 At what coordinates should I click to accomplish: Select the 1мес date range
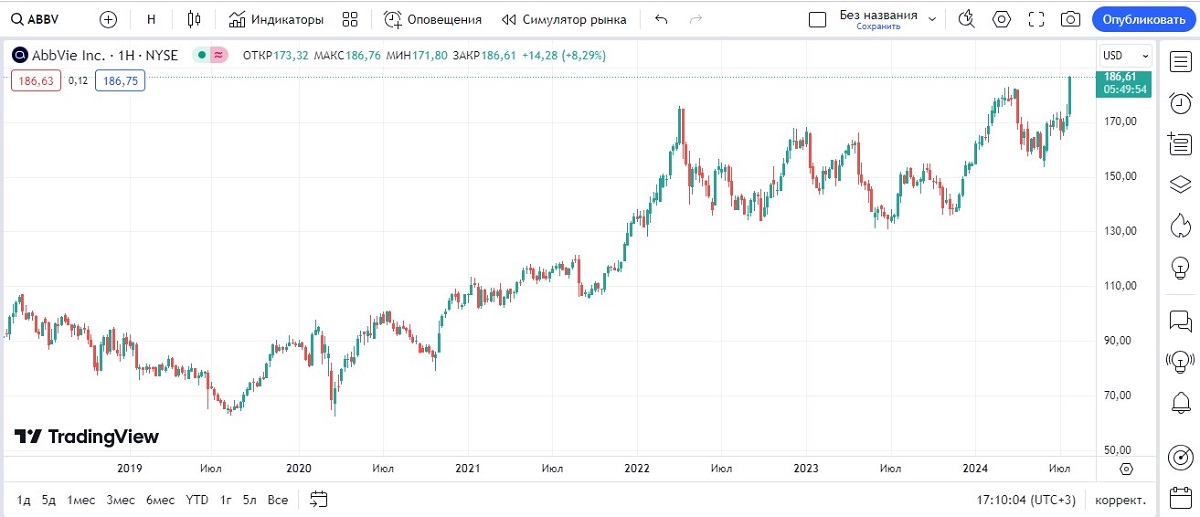coord(81,498)
